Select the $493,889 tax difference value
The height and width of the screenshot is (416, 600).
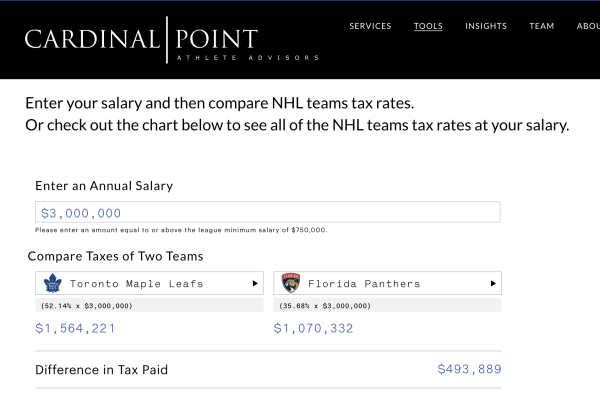point(469,369)
